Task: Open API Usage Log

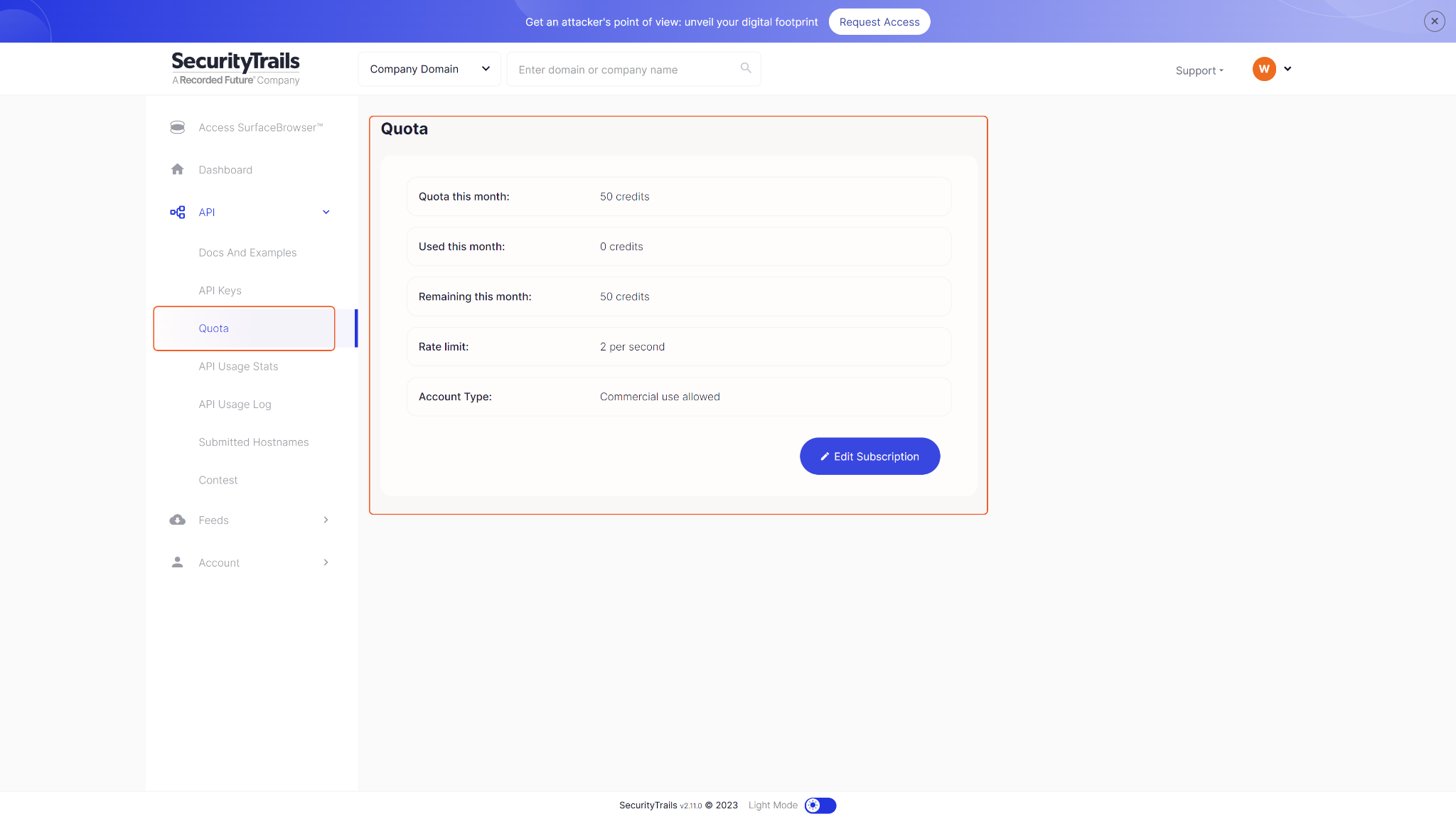Action: (x=235, y=404)
